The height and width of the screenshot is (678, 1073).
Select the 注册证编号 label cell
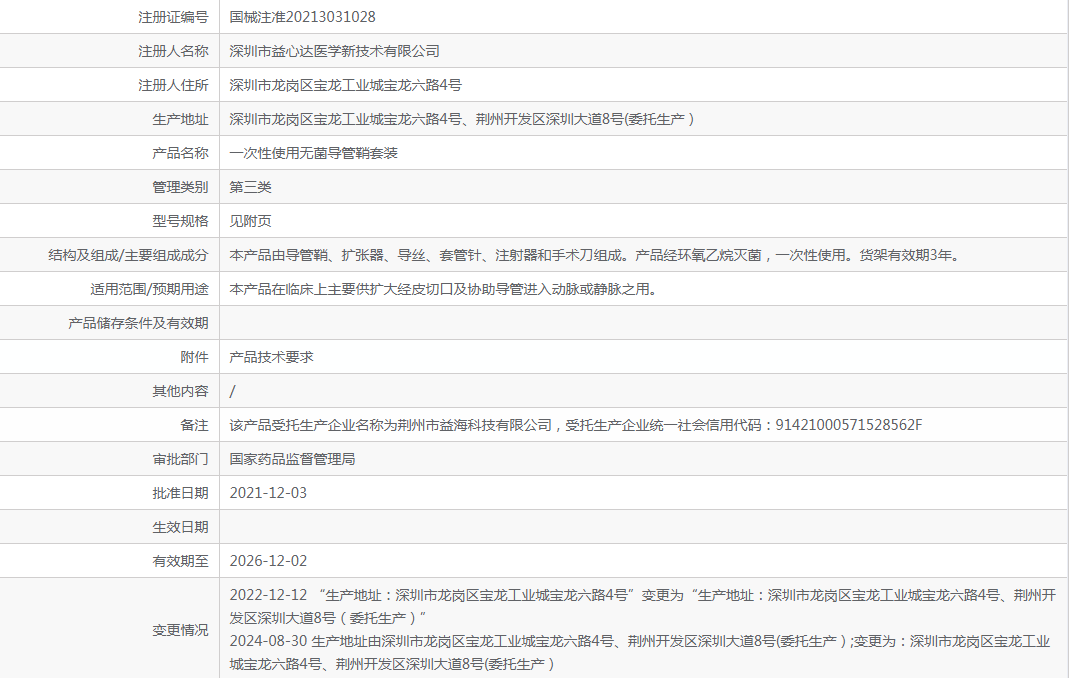tap(173, 17)
